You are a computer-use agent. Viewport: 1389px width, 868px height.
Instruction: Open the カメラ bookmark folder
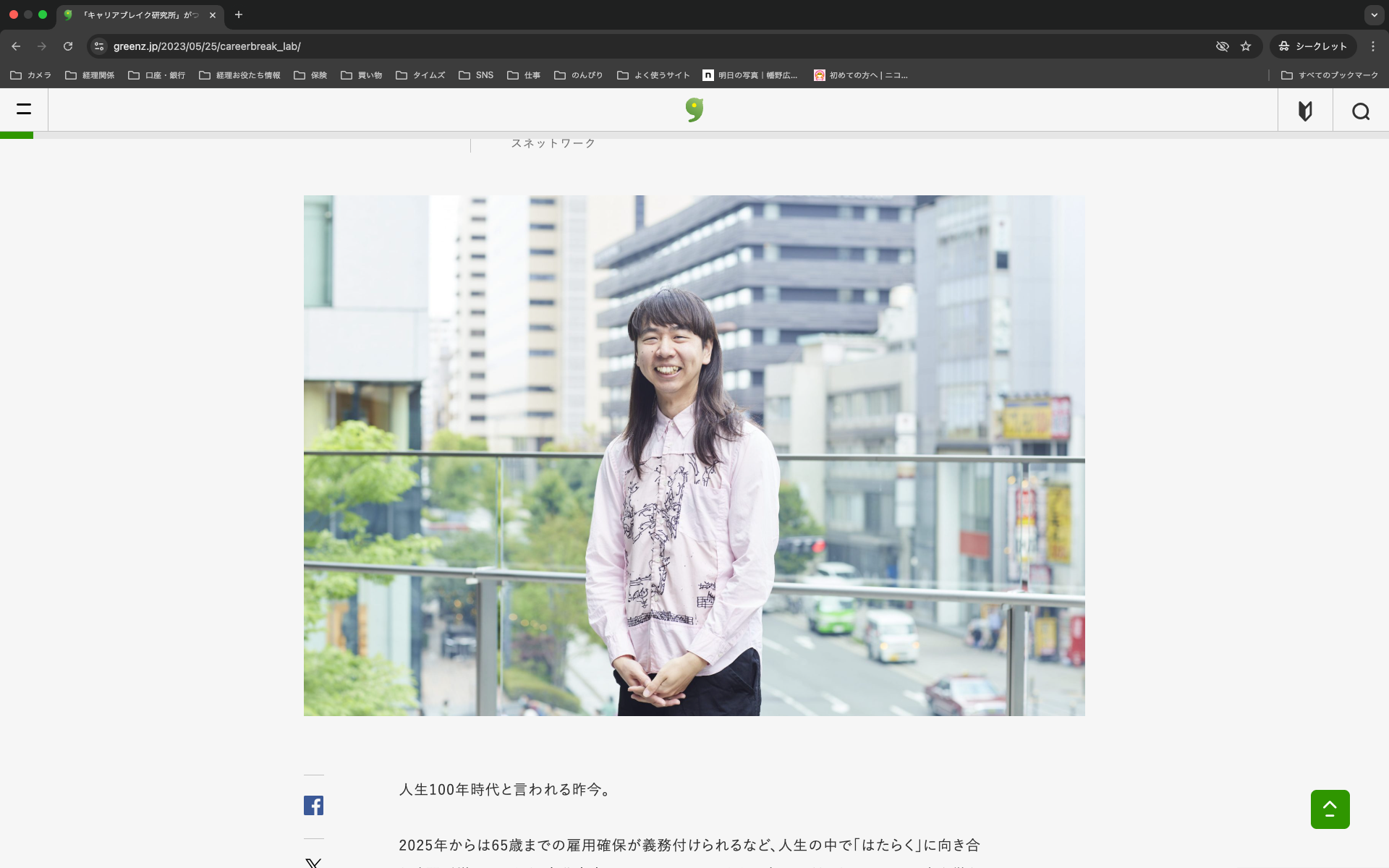(31, 75)
